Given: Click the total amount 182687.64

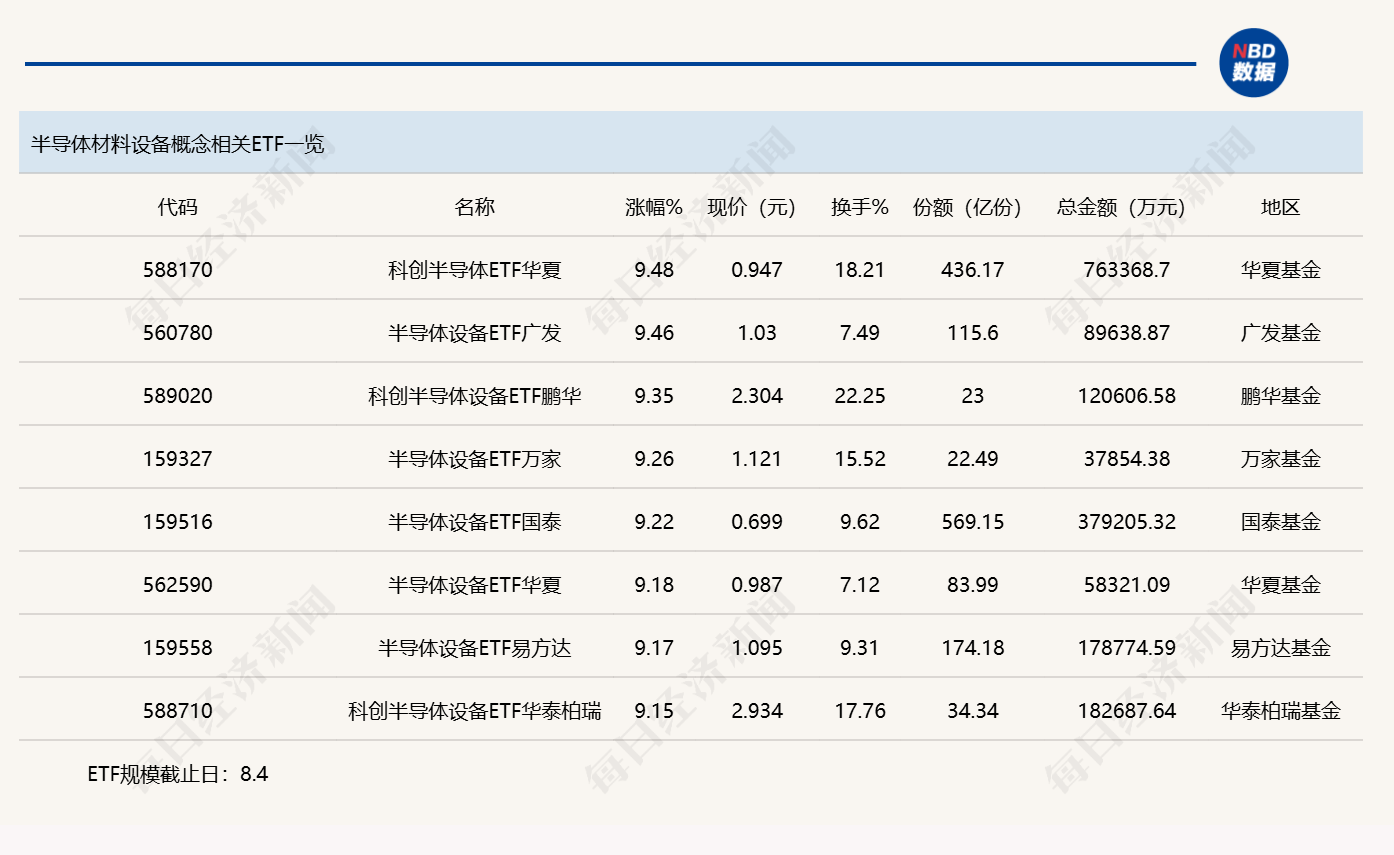Looking at the screenshot, I should pos(1127,711).
